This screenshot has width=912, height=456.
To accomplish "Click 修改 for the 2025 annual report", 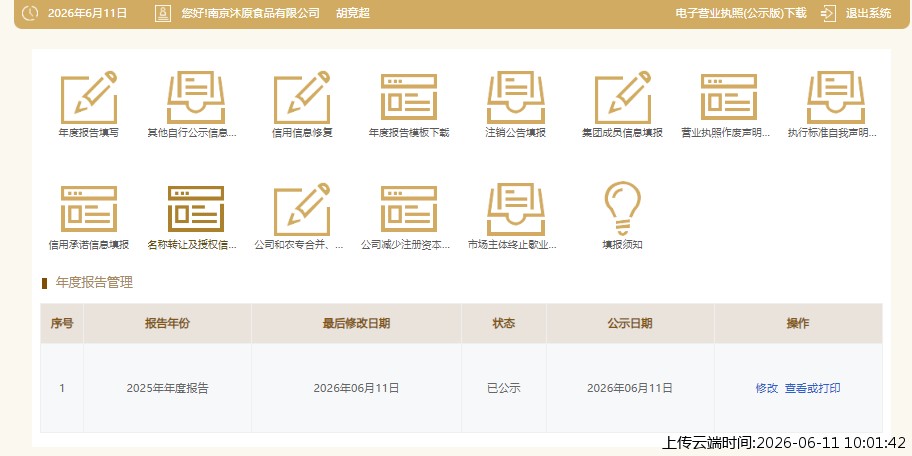I will (x=767, y=389).
